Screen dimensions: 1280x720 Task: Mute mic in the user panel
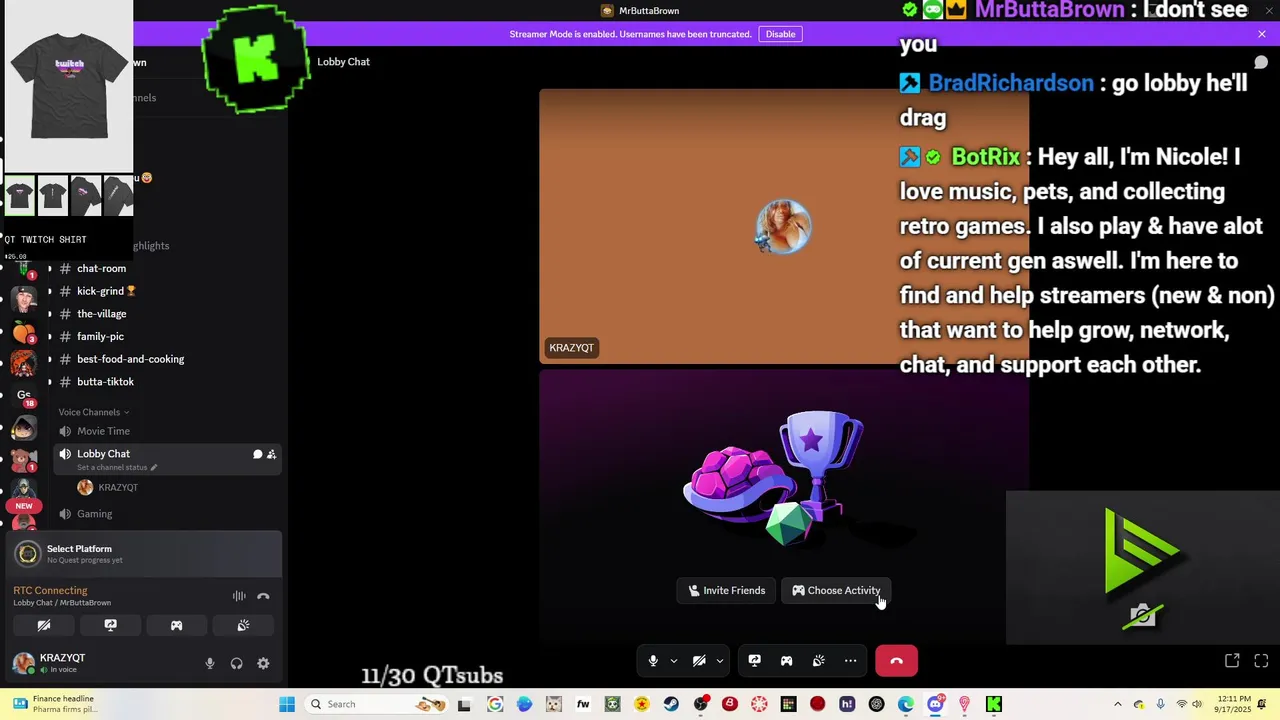coord(210,663)
